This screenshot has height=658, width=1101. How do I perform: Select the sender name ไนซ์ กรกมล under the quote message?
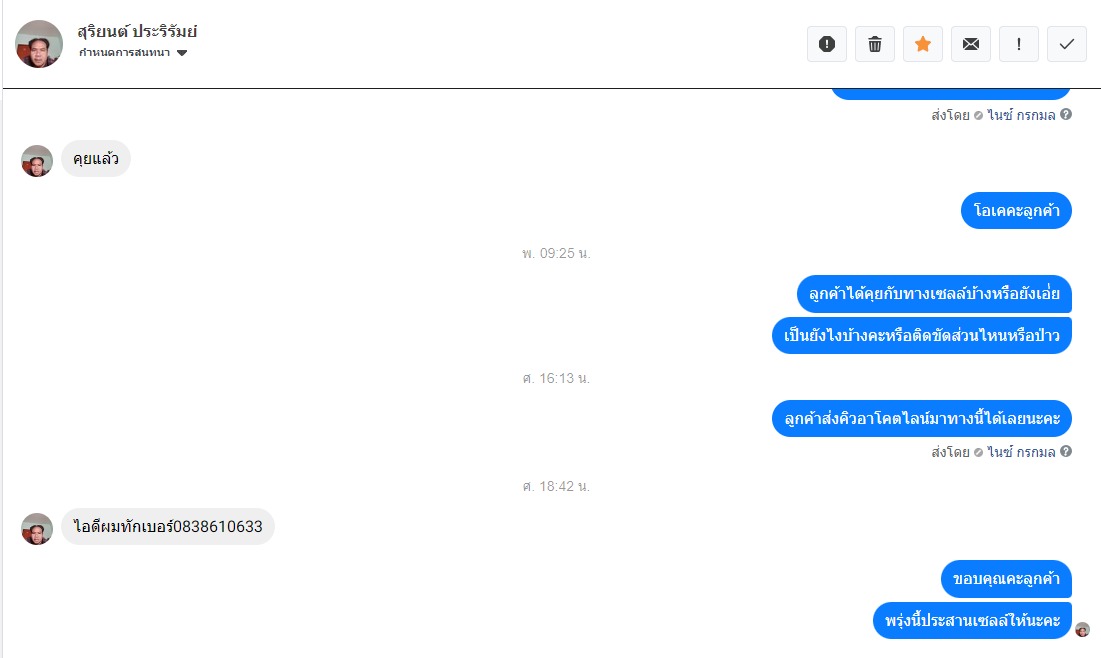coord(1022,452)
